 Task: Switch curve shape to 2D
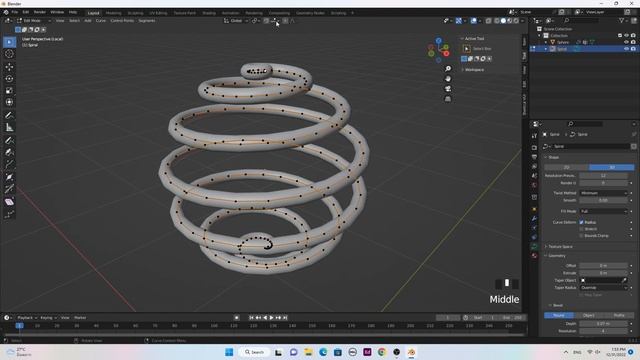click(567, 167)
